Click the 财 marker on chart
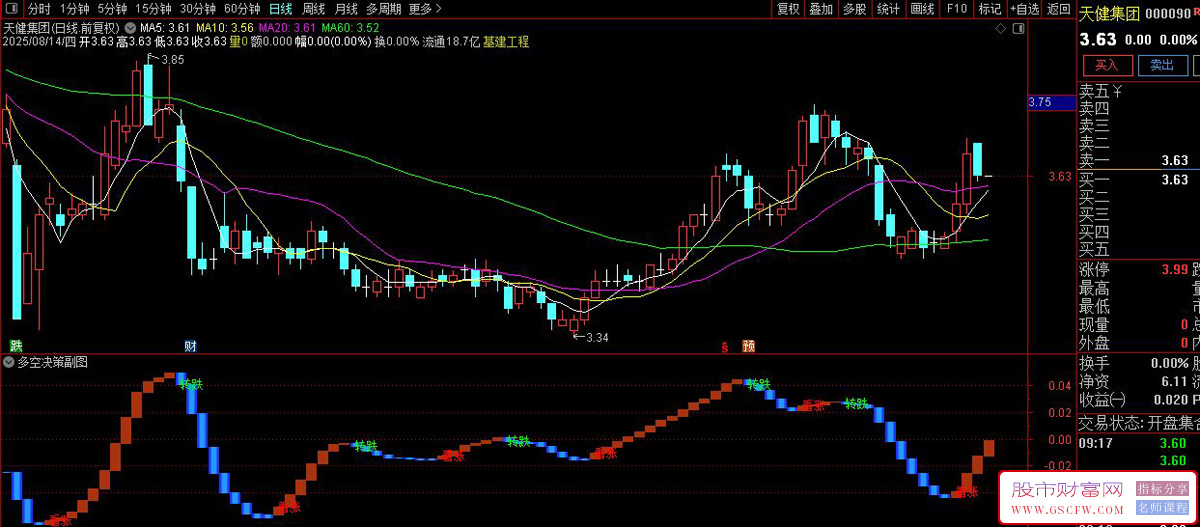 tap(190, 346)
